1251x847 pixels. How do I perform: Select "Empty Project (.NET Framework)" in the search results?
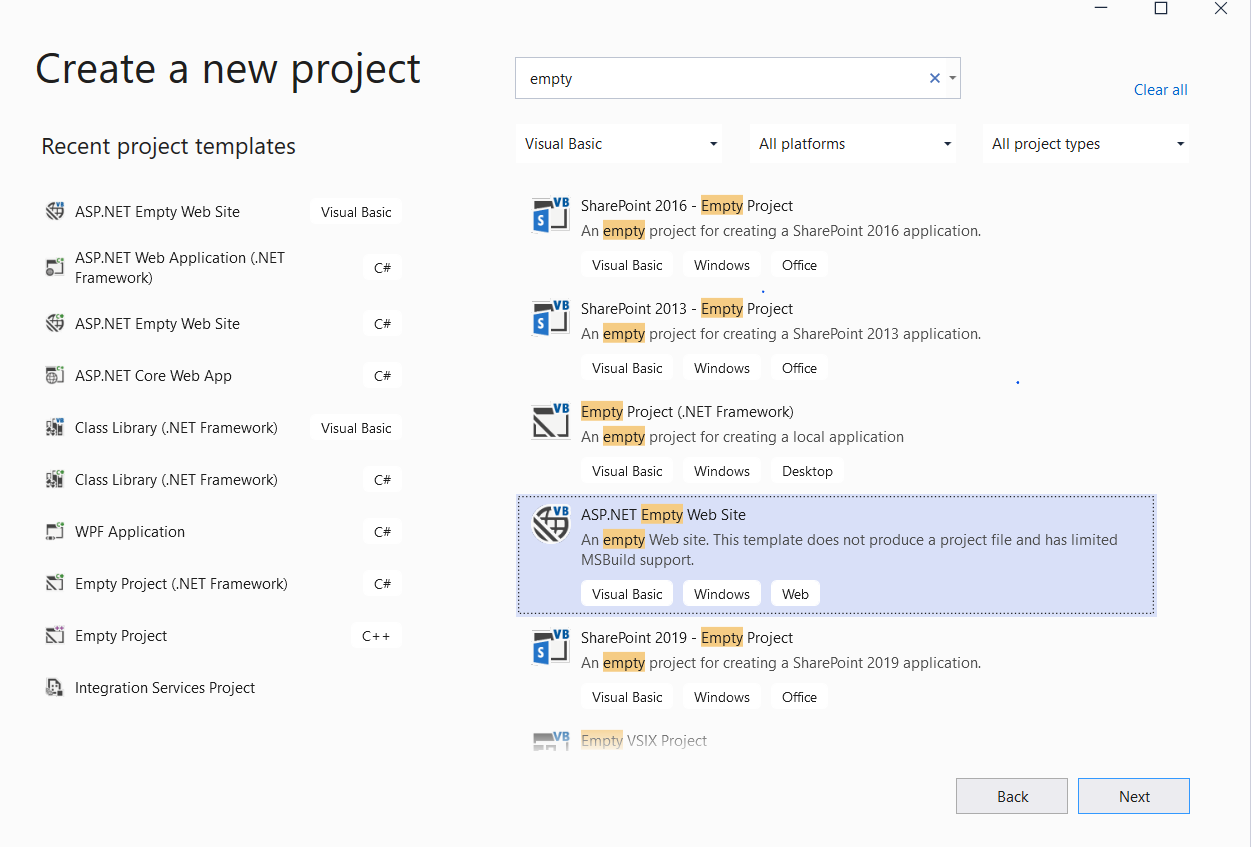point(687,412)
